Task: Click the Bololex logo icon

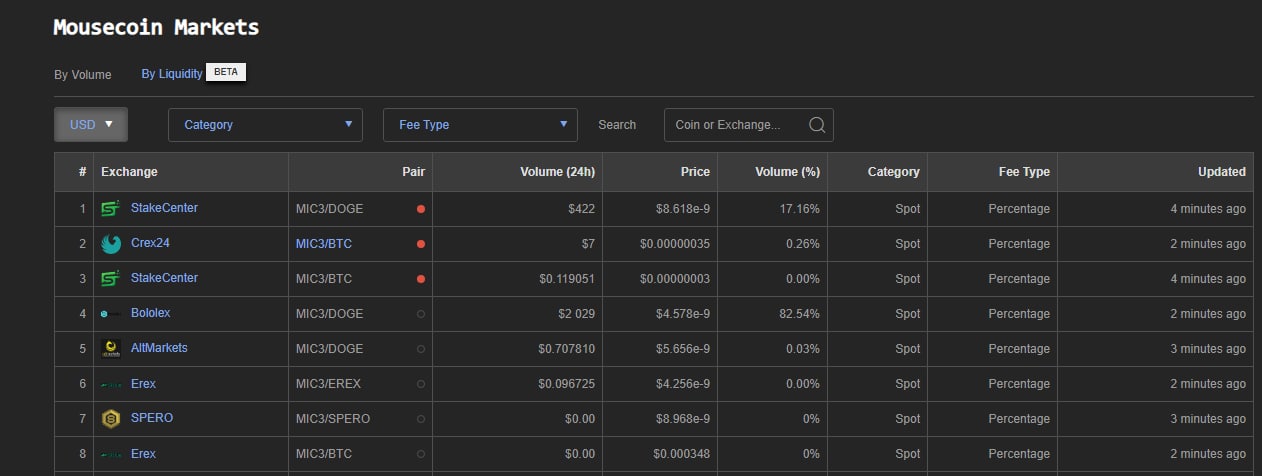Action: click(x=111, y=314)
